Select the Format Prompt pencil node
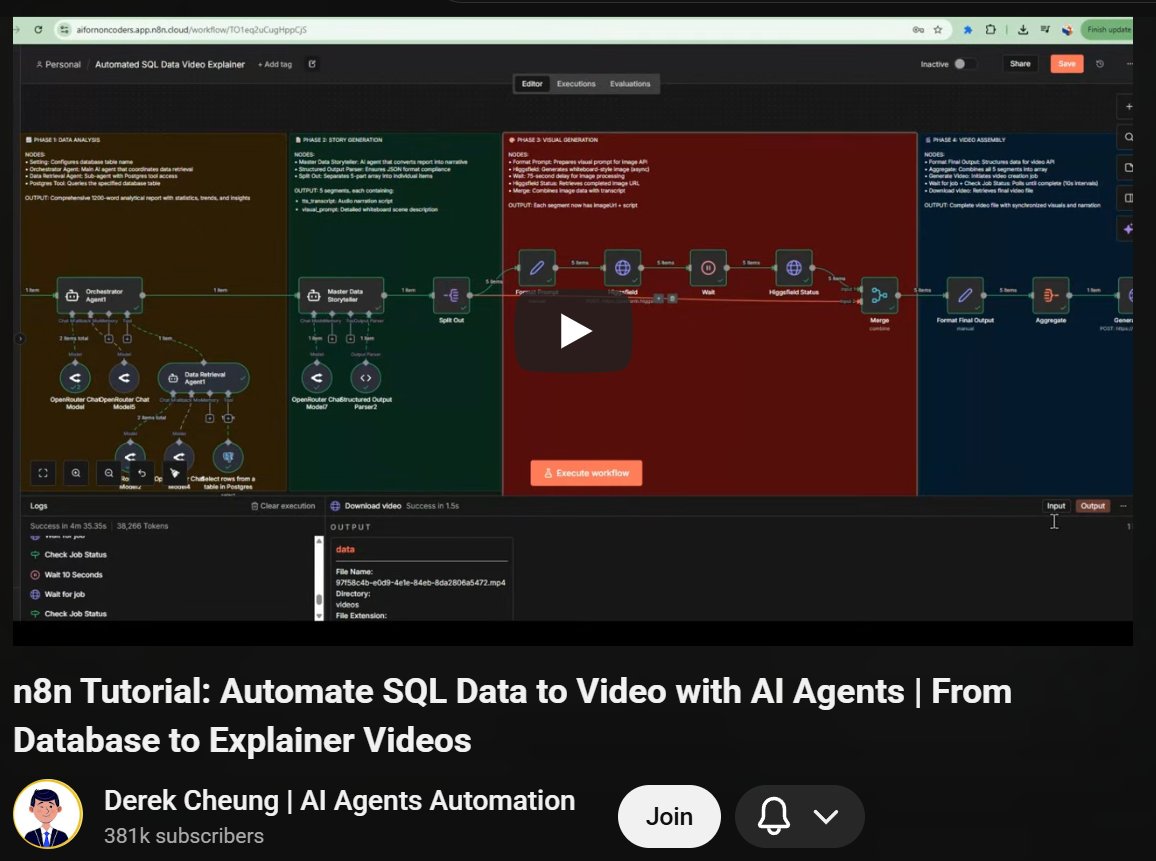Screen dimensions: 1156x861 click(x=537, y=268)
